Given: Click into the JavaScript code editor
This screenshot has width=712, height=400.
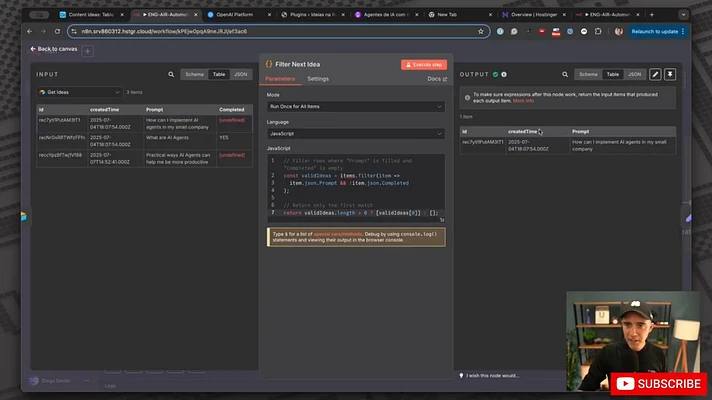Looking at the screenshot, I should pos(356,188).
